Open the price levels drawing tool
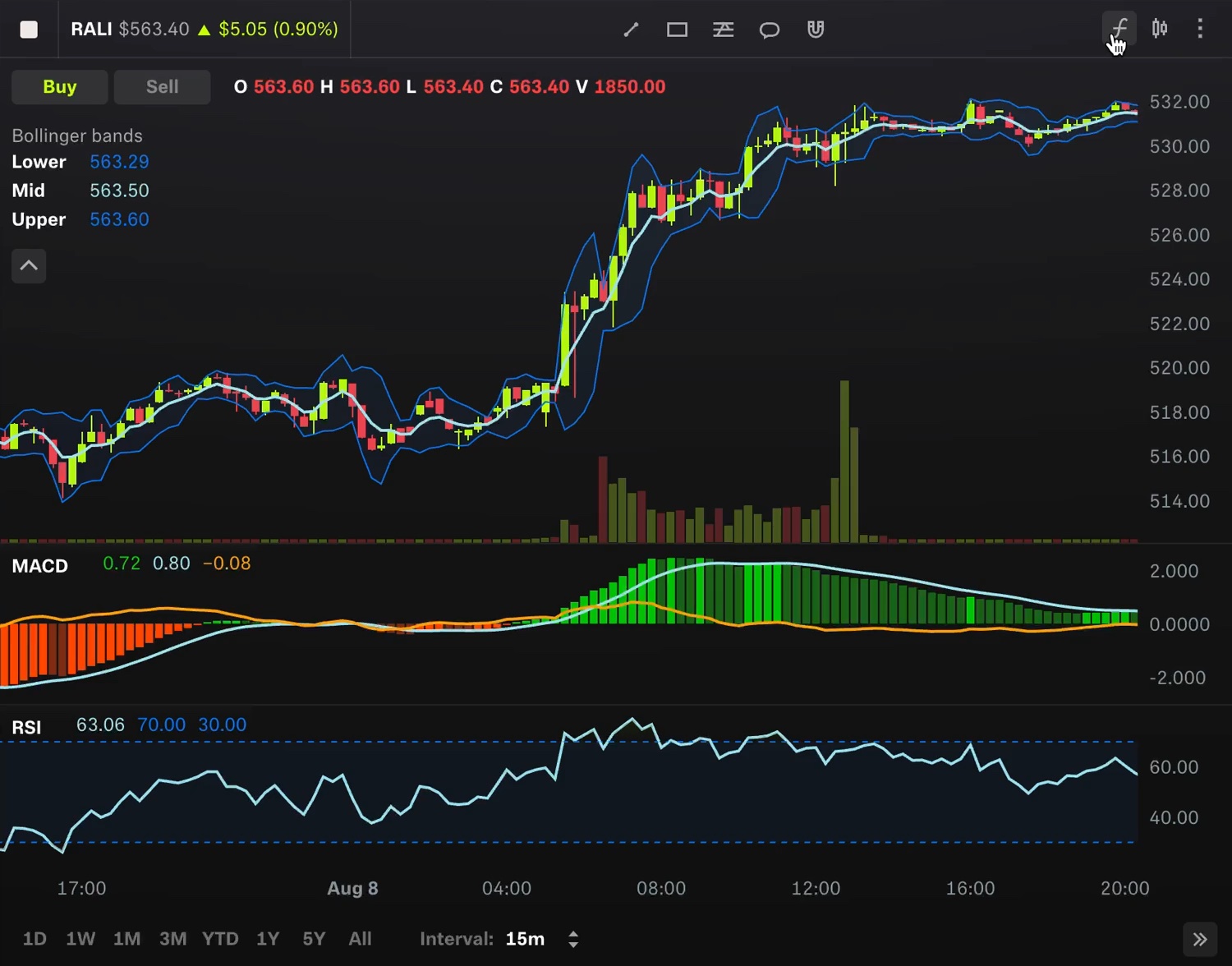Viewport: 1232px width, 966px height. pyautogui.click(x=723, y=29)
